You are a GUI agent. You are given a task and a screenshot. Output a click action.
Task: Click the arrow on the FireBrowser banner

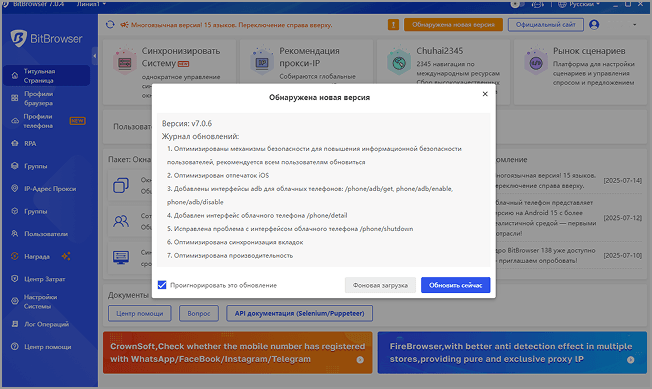(x=630, y=359)
